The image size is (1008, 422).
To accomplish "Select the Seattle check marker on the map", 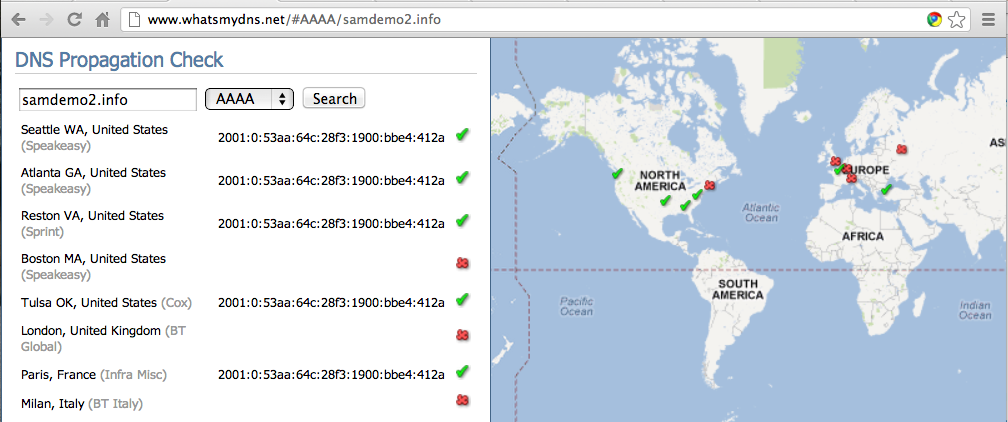I will [x=617, y=173].
